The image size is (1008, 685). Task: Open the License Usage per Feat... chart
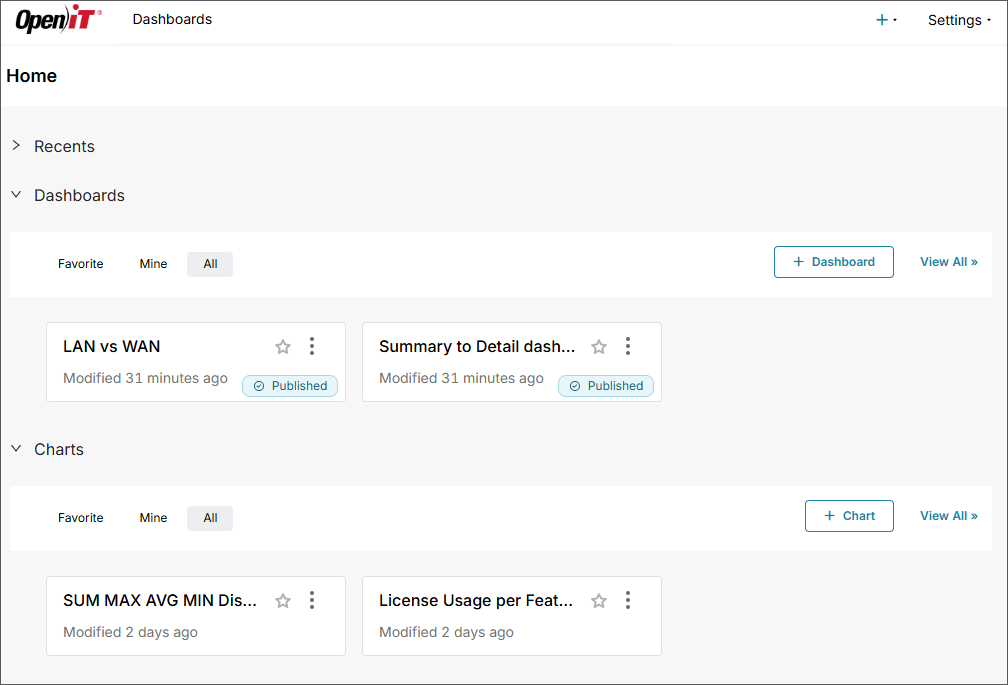tap(476, 600)
